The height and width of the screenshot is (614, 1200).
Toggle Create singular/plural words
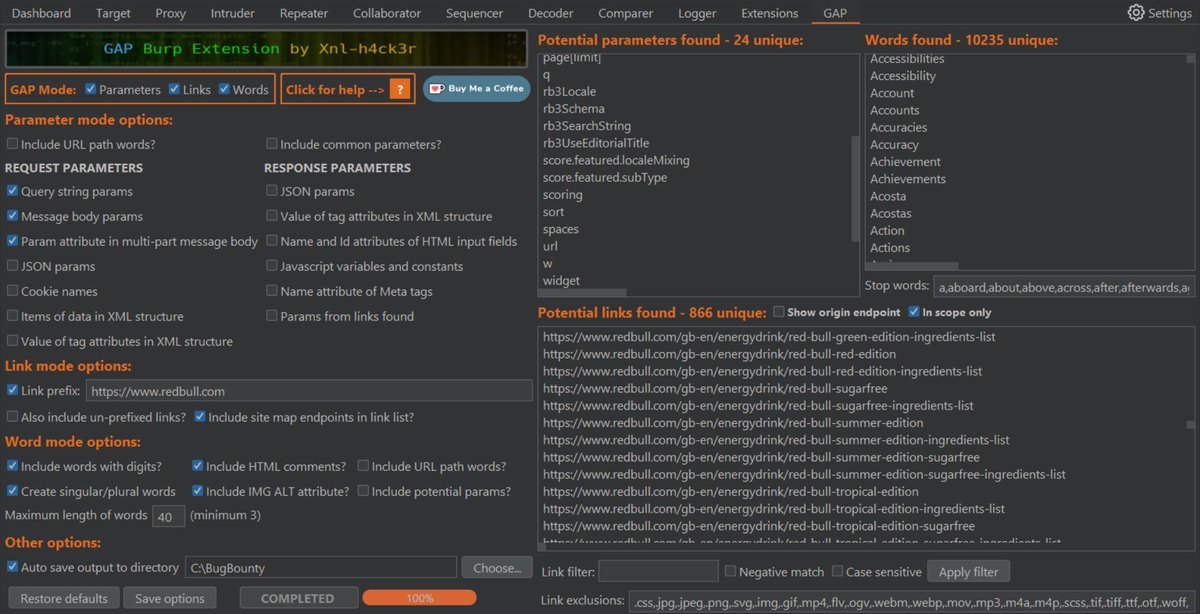[x=12, y=491]
